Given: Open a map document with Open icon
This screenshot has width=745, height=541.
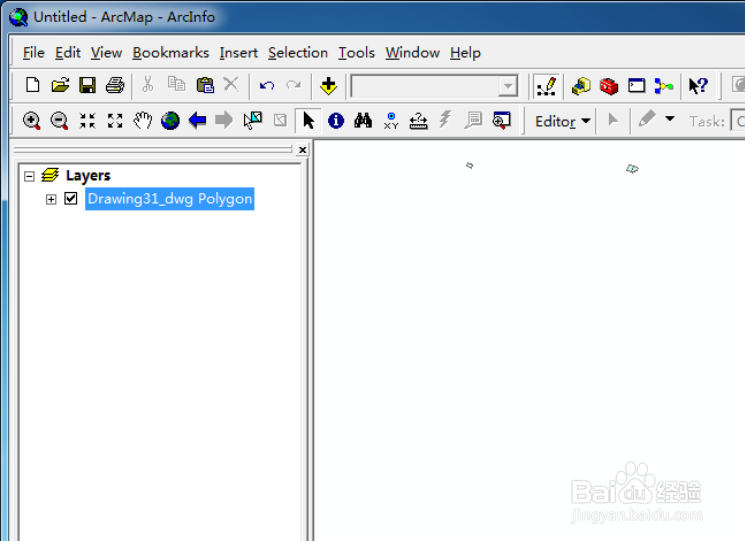Looking at the screenshot, I should [x=60, y=85].
